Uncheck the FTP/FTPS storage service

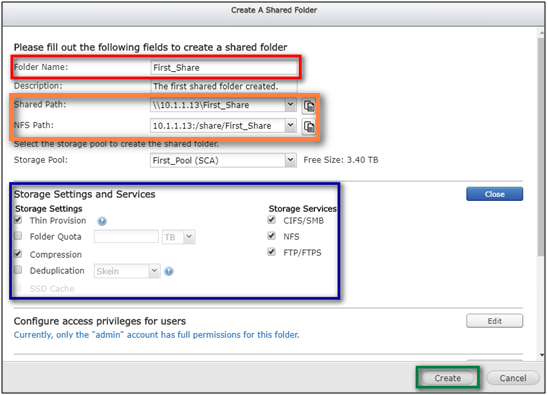[272, 252]
